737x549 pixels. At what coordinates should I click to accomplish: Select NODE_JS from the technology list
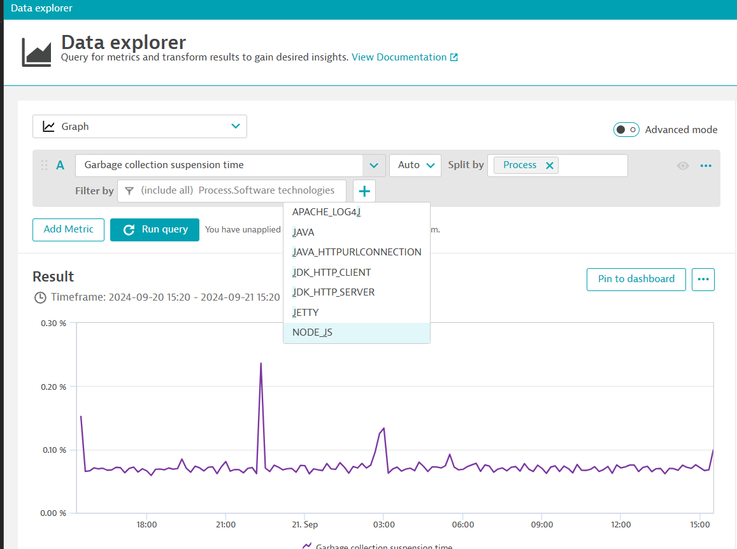coord(312,332)
